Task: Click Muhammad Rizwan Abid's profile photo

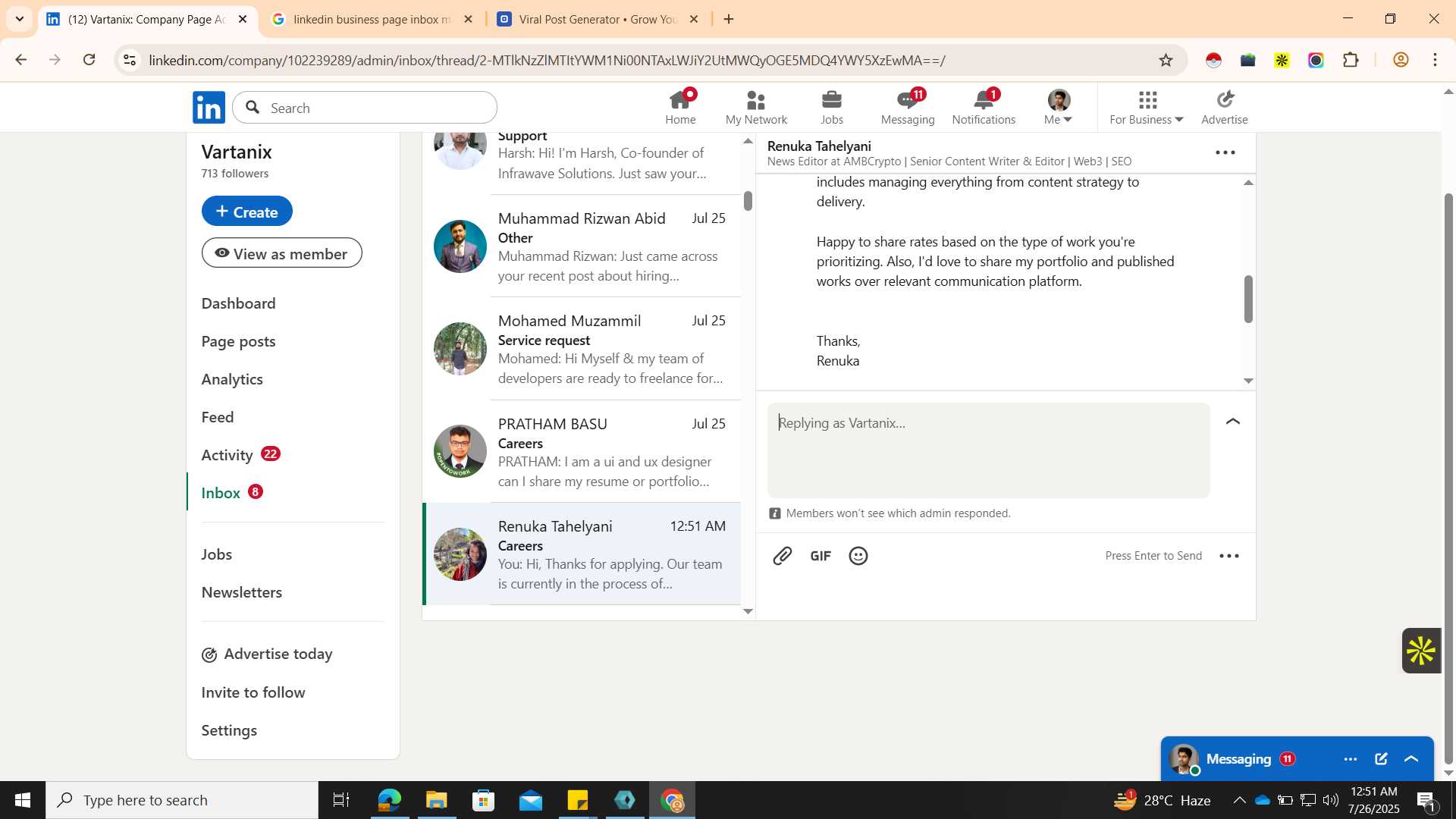Action: [460, 246]
